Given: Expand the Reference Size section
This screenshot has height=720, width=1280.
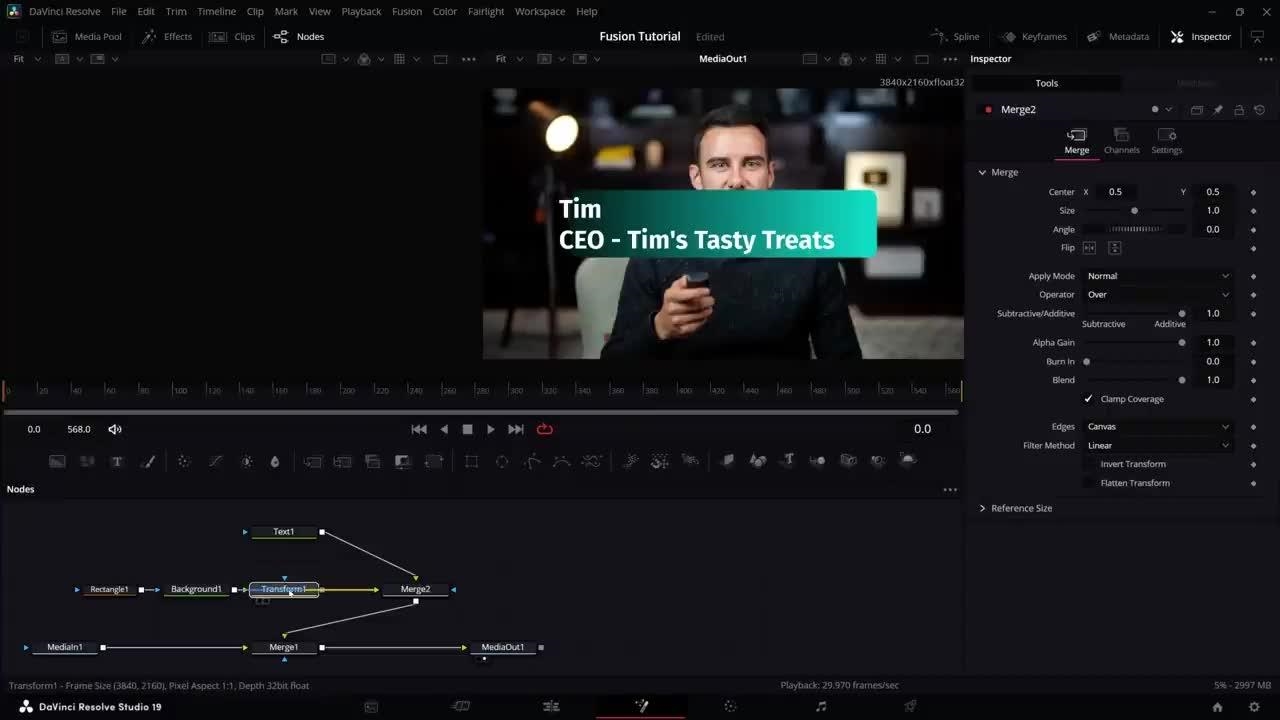Looking at the screenshot, I should pyautogui.click(x=1020, y=508).
